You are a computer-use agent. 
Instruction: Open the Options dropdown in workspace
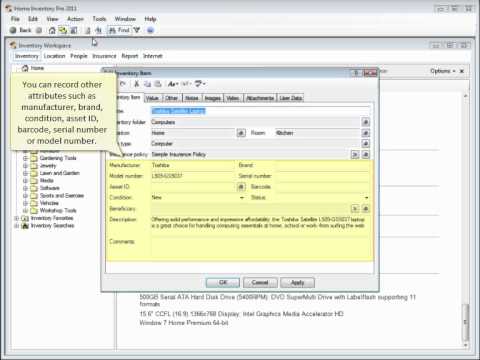442,71
